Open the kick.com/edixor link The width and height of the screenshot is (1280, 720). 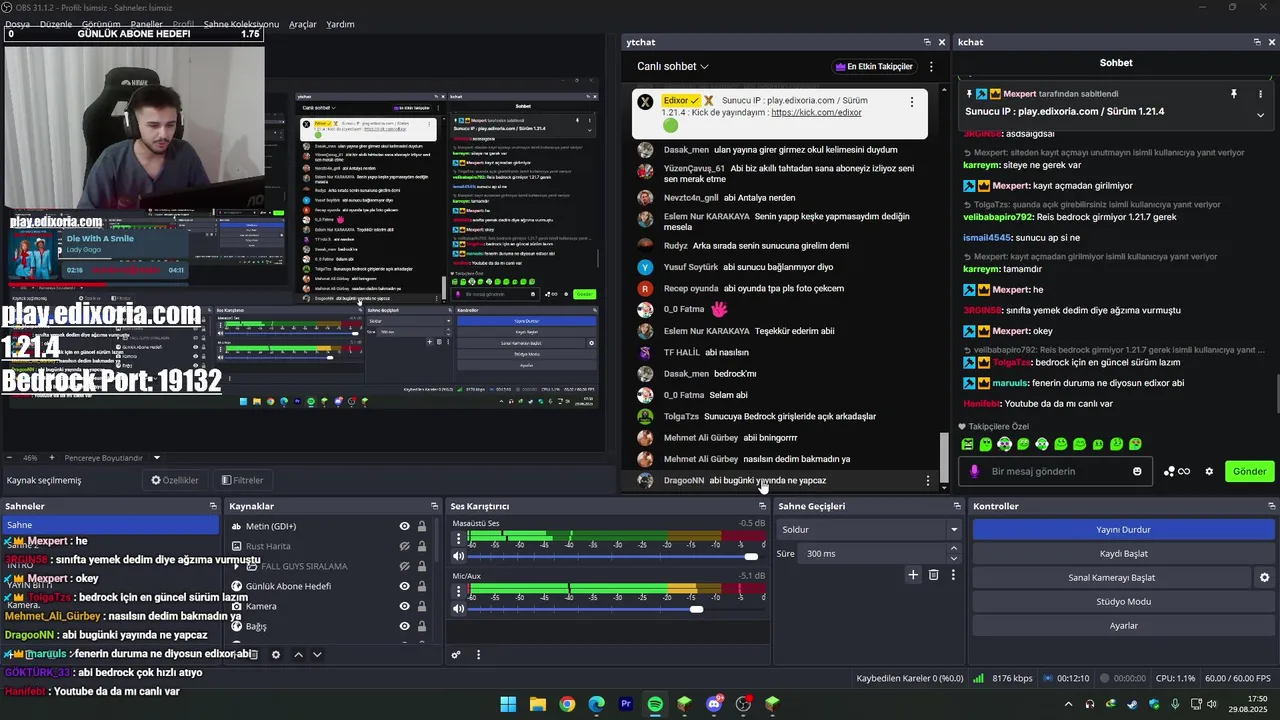pyautogui.click(x=816, y=113)
